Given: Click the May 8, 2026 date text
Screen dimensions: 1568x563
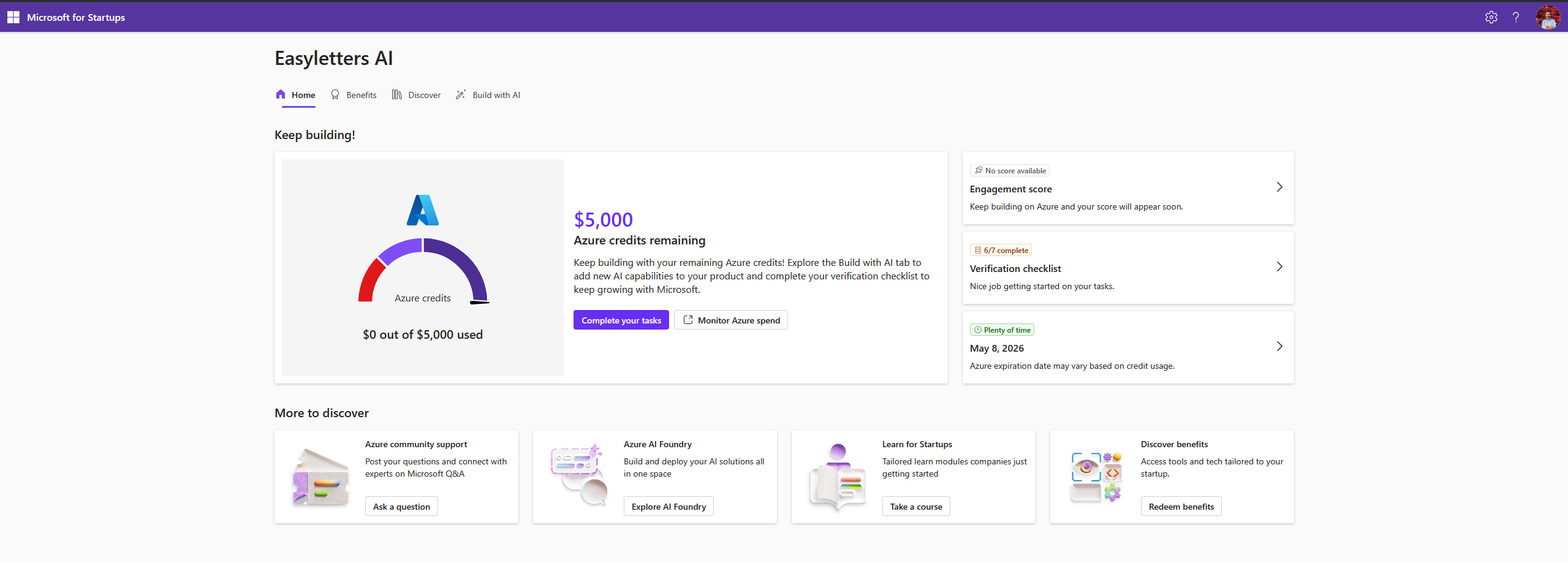Looking at the screenshot, I should click(x=997, y=349).
